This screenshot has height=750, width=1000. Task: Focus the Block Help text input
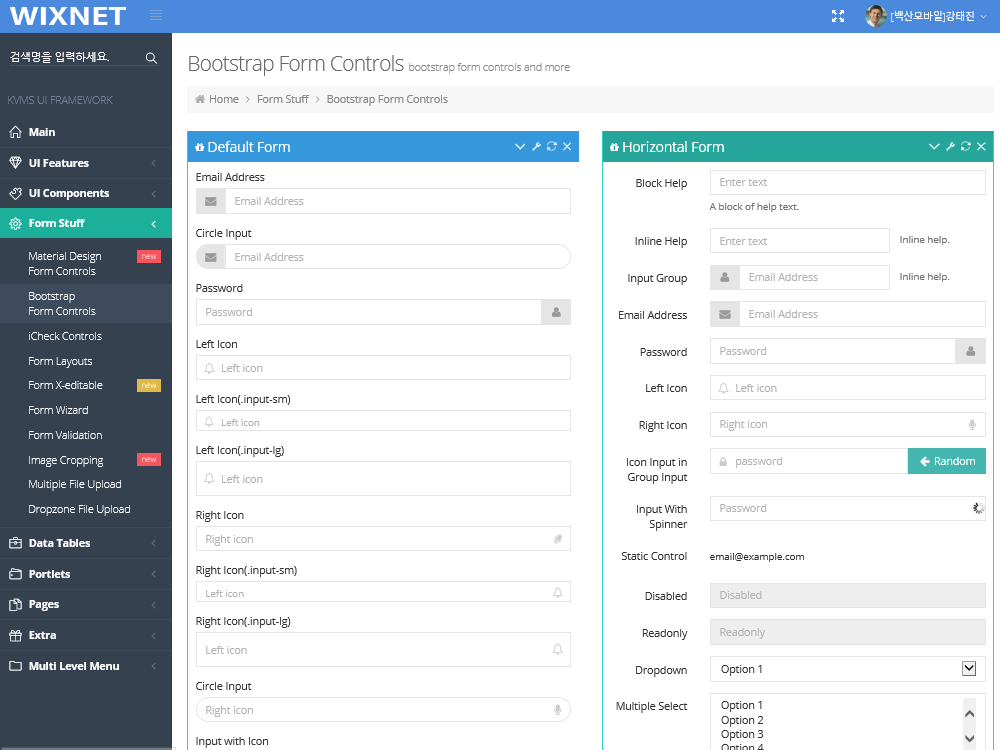848,182
